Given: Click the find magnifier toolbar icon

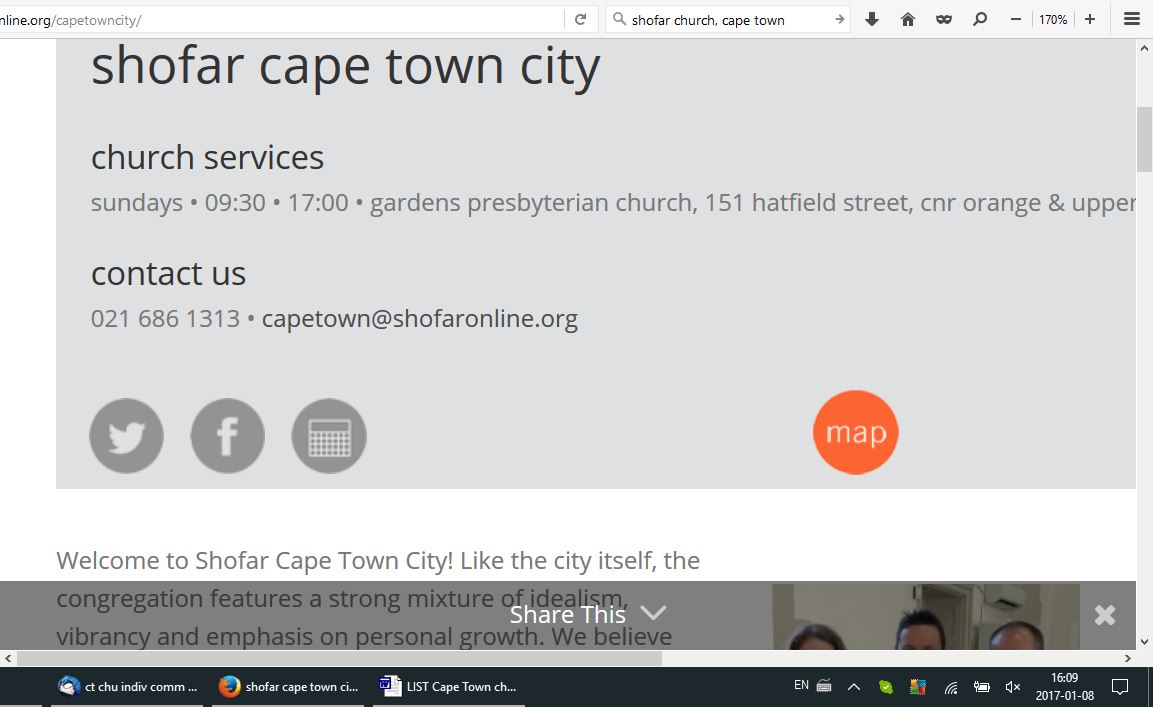Looking at the screenshot, I should click(x=979, y=20).
